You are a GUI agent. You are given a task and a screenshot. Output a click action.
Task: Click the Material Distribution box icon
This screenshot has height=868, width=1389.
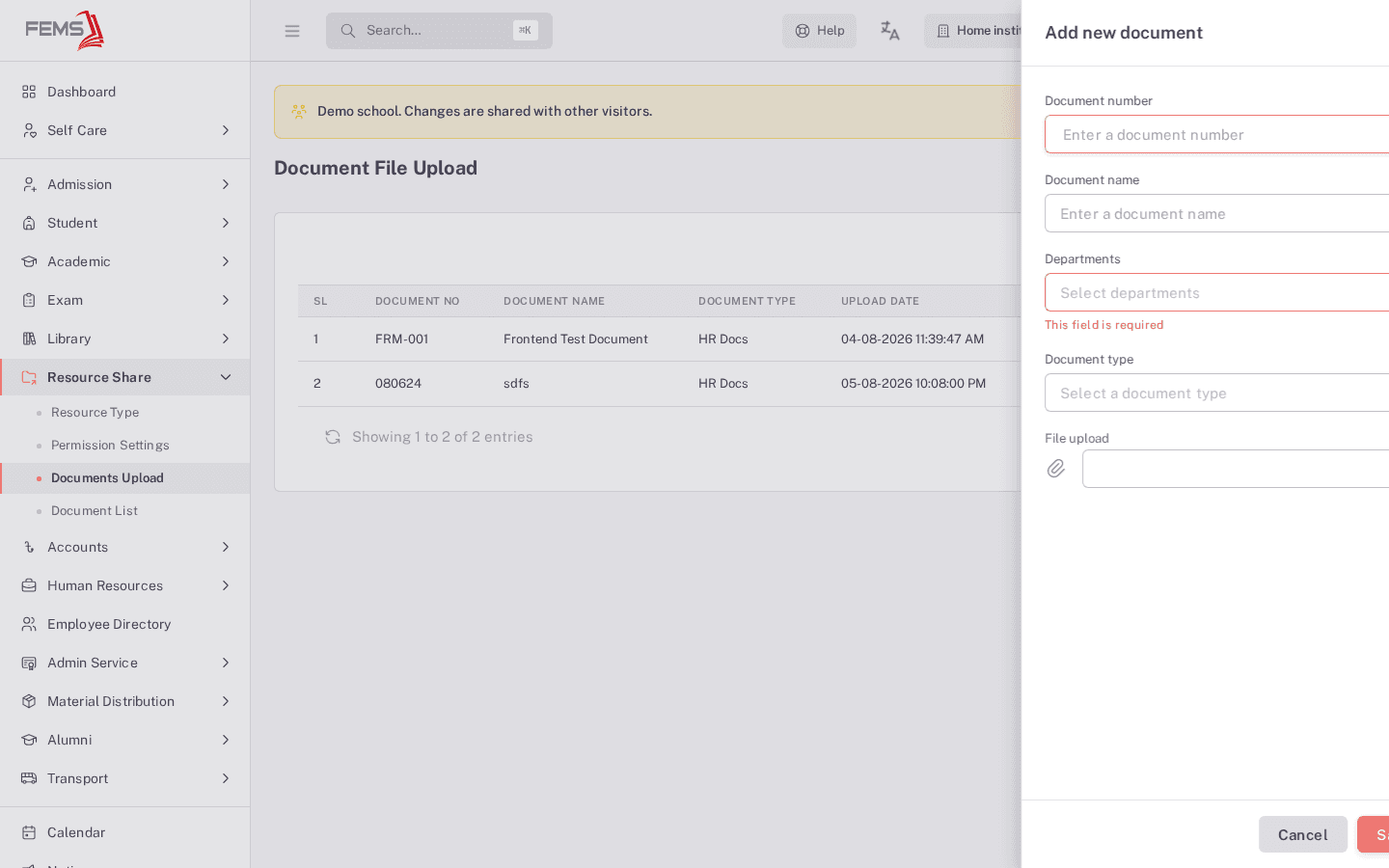[x=29, y=701]
